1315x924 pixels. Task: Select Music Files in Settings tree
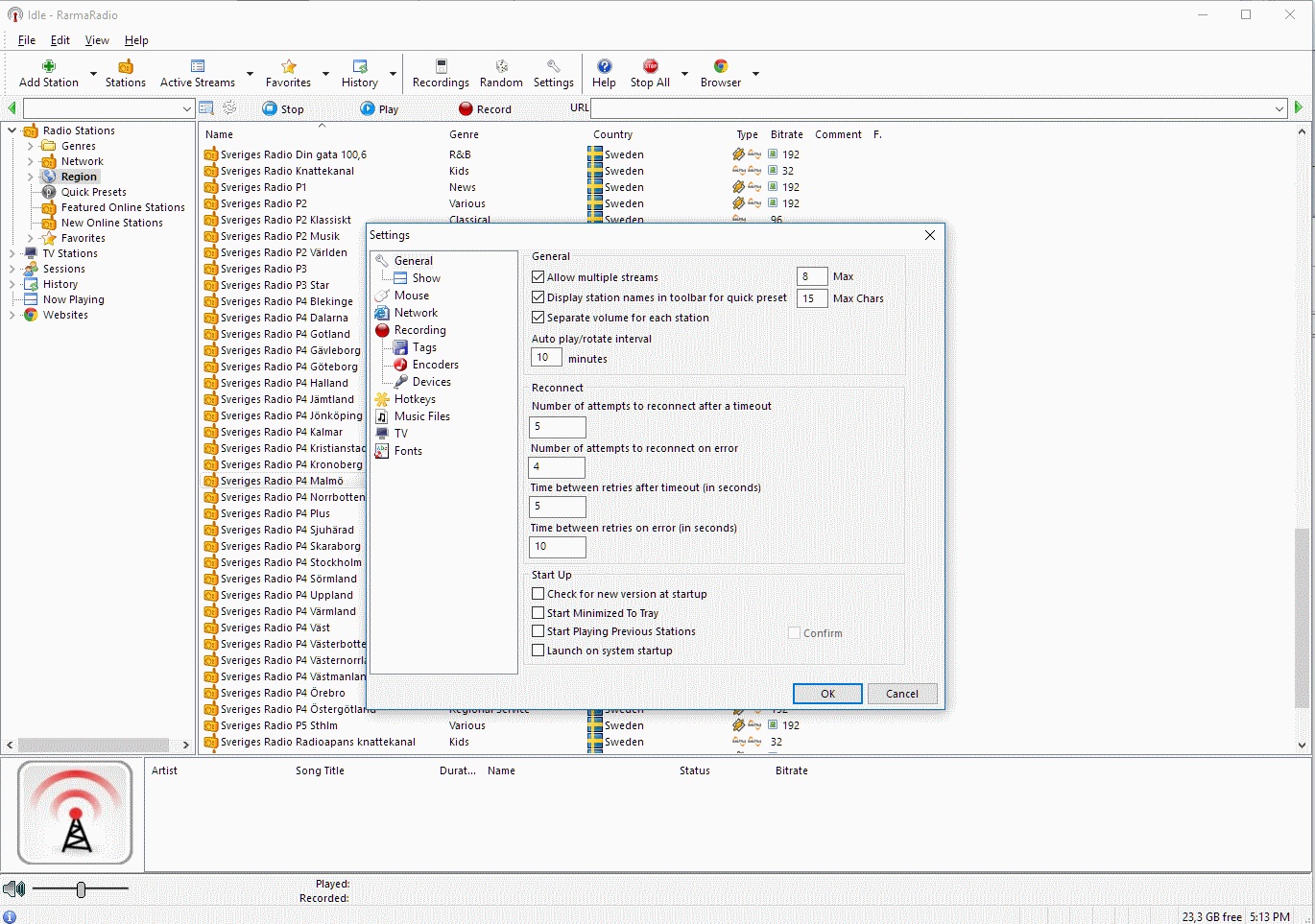(x=413, y=416)
